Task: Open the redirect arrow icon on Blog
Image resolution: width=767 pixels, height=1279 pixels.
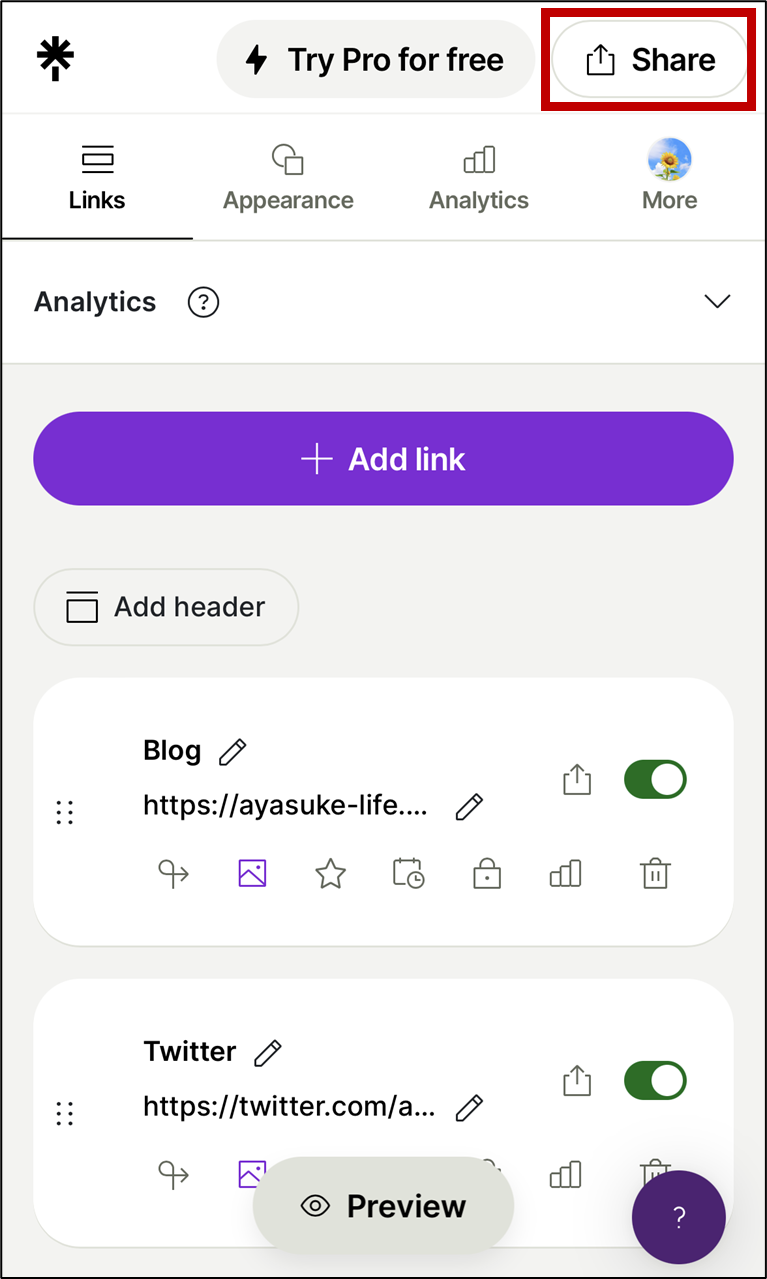Action: 174,875
